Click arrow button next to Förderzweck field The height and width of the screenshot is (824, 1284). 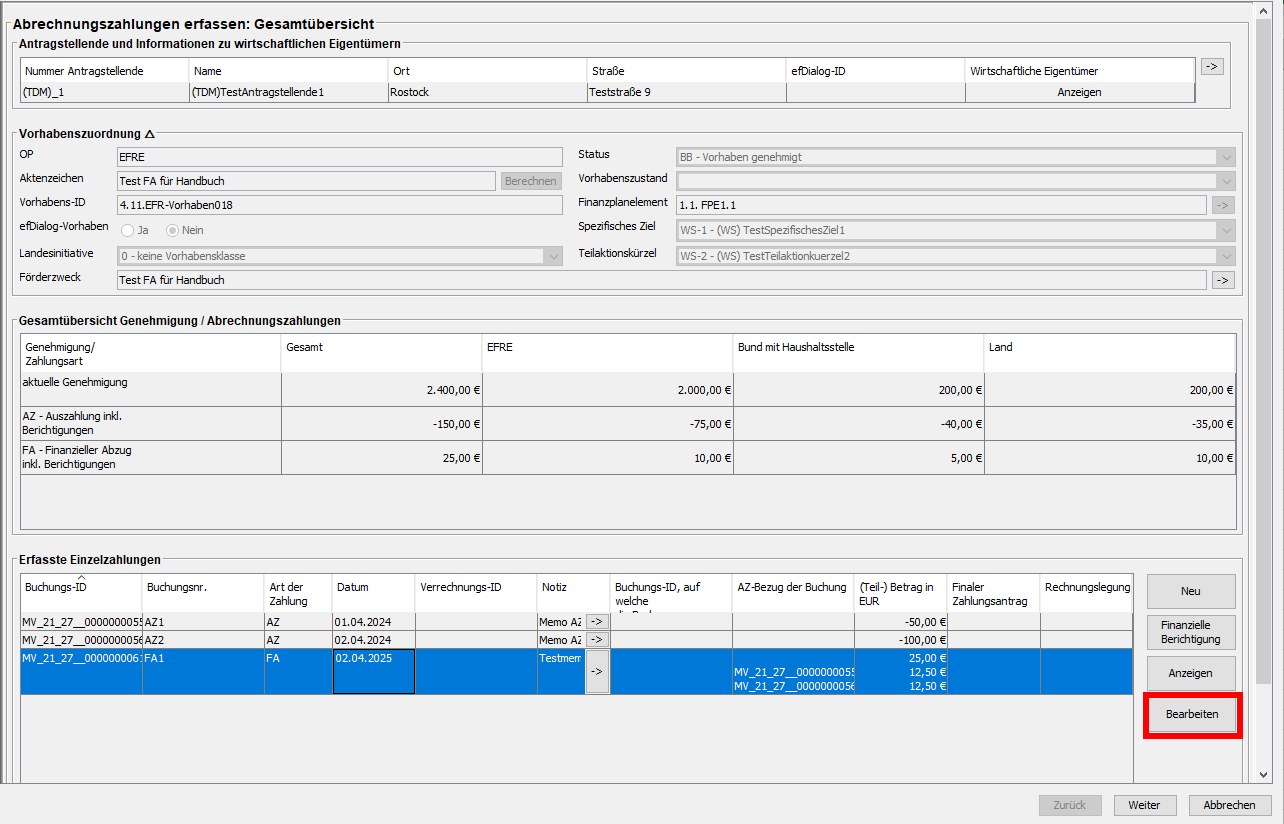click(x=1222, y=280)
